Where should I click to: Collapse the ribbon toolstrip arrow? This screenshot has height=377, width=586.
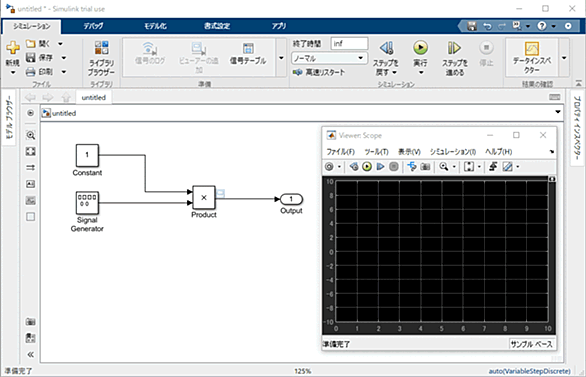[x=579, y=83]
